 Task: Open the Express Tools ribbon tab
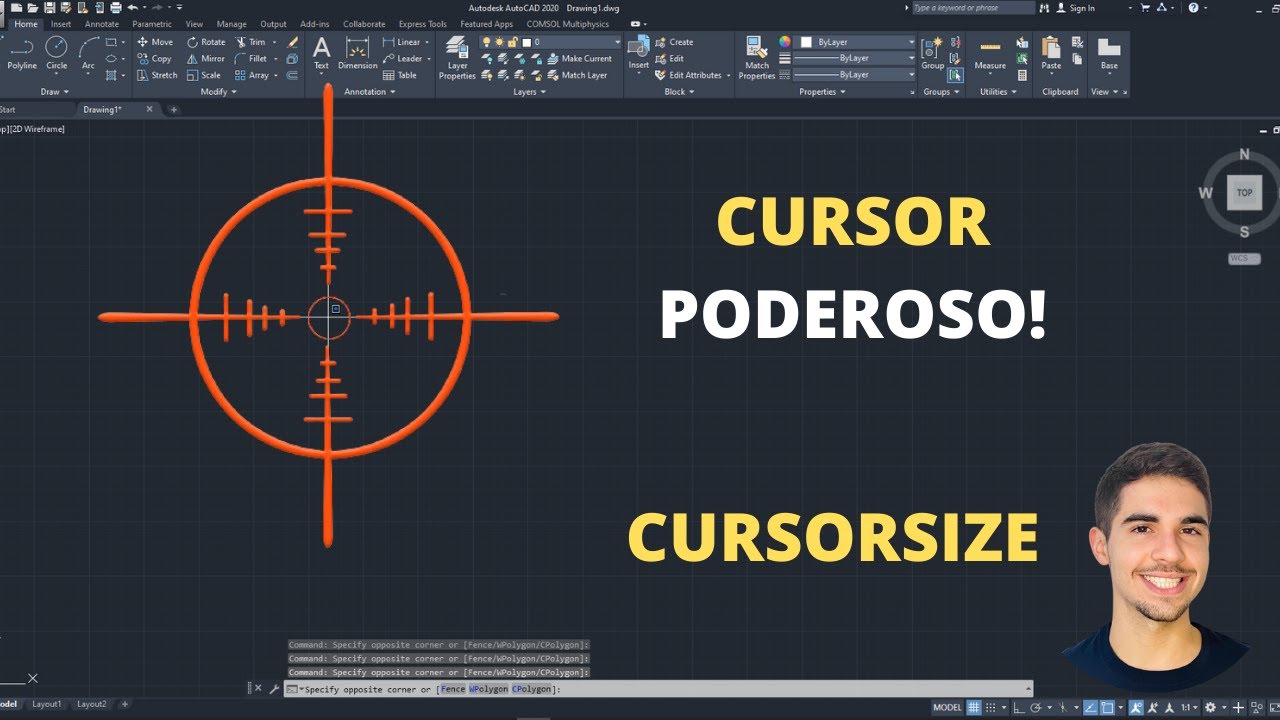422,24
